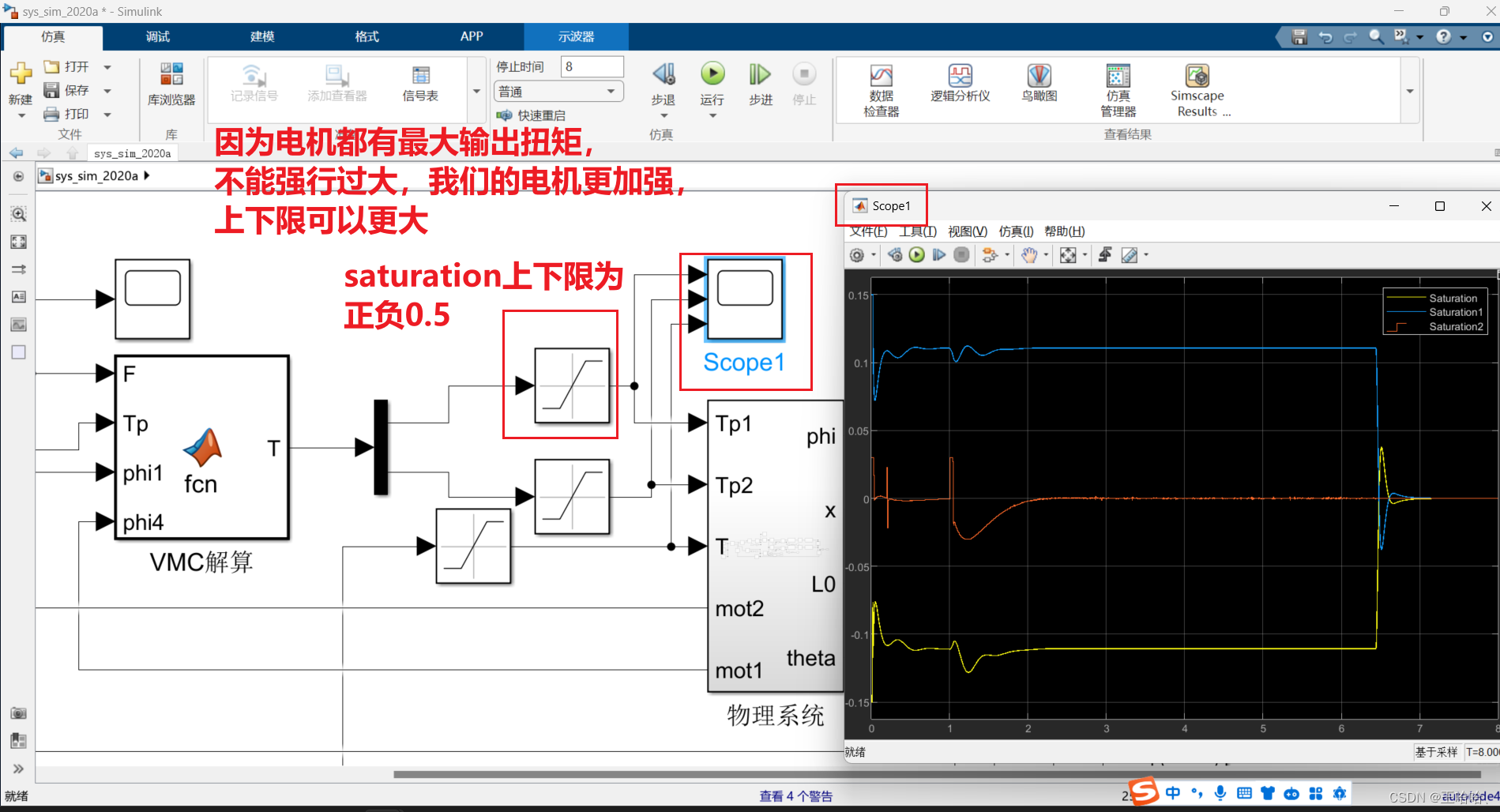Click the Scope1 configuration gear icon
Image resolution: width=1500 pixels, height=812 pixels.
tap(857, 254)
